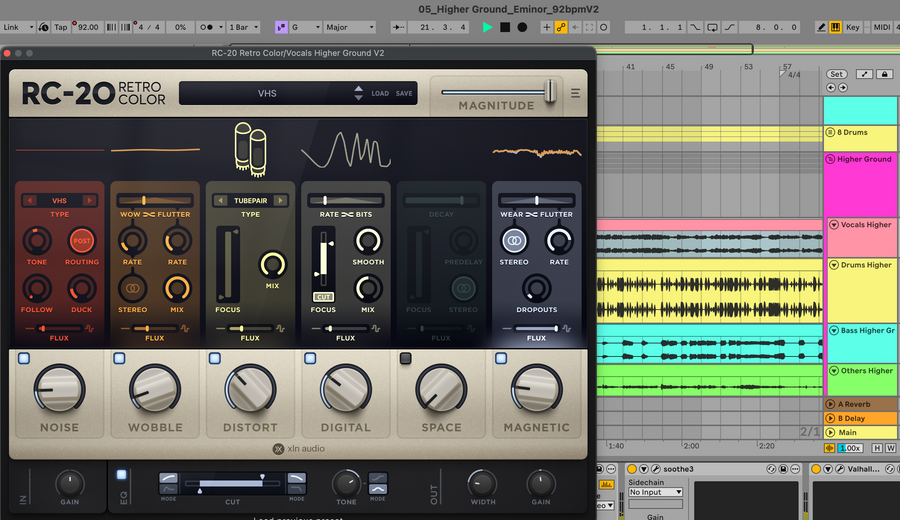Enable the WOBBLE module checkbox
This screenshot has height=520, width=900.
pyautogui.click(x=119, y=358)
